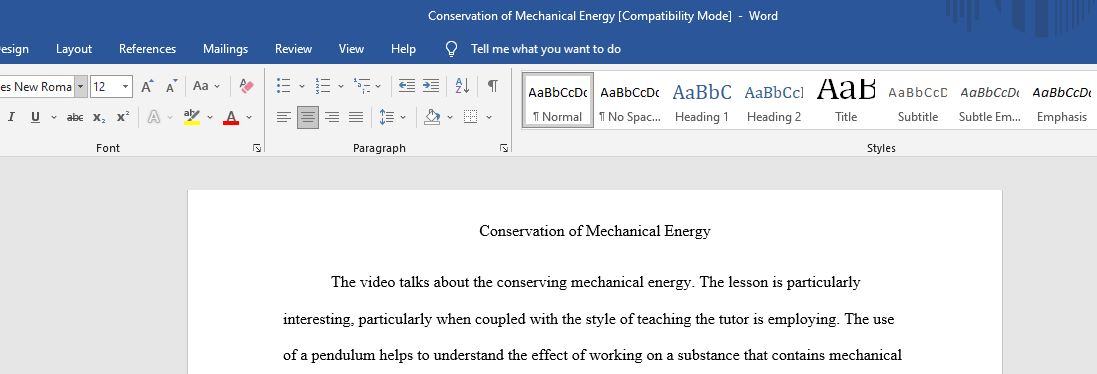Screen dimensions: 1097x374
Task: Apply superscript formatting
Action: (123, 117)
